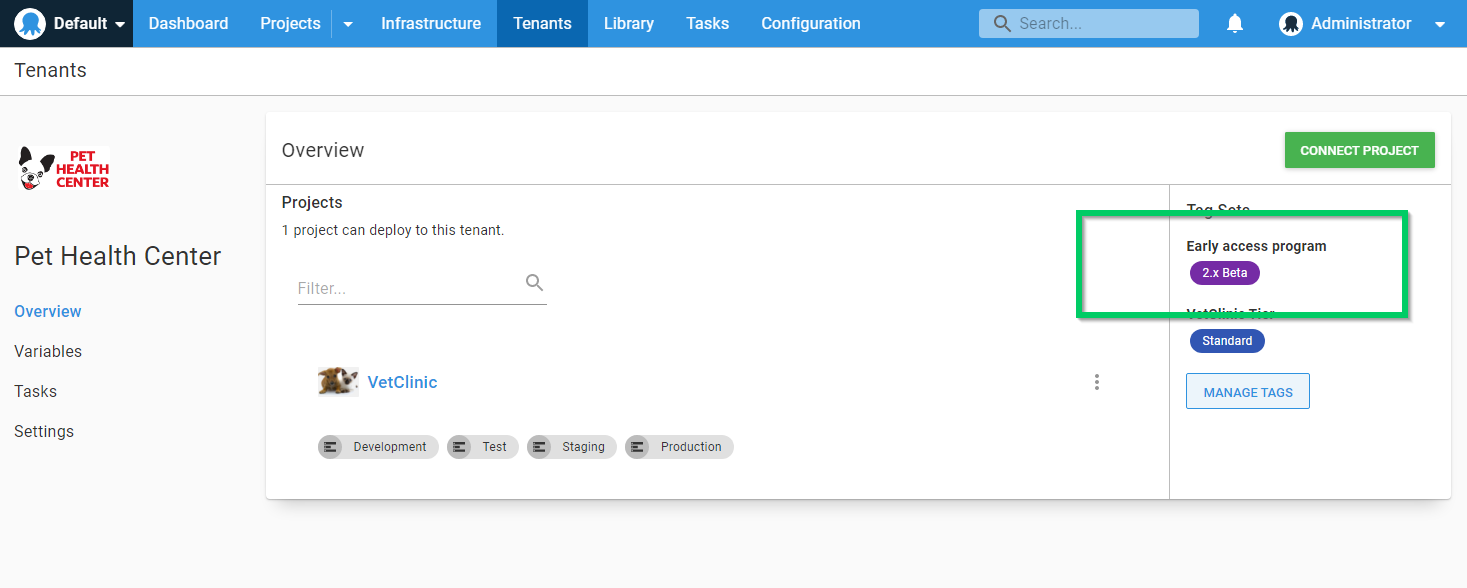Open Variables in the tenant sidebar
Image resolution: width=1467 pixels, height=588 pixels.
[x=48, y=351]
